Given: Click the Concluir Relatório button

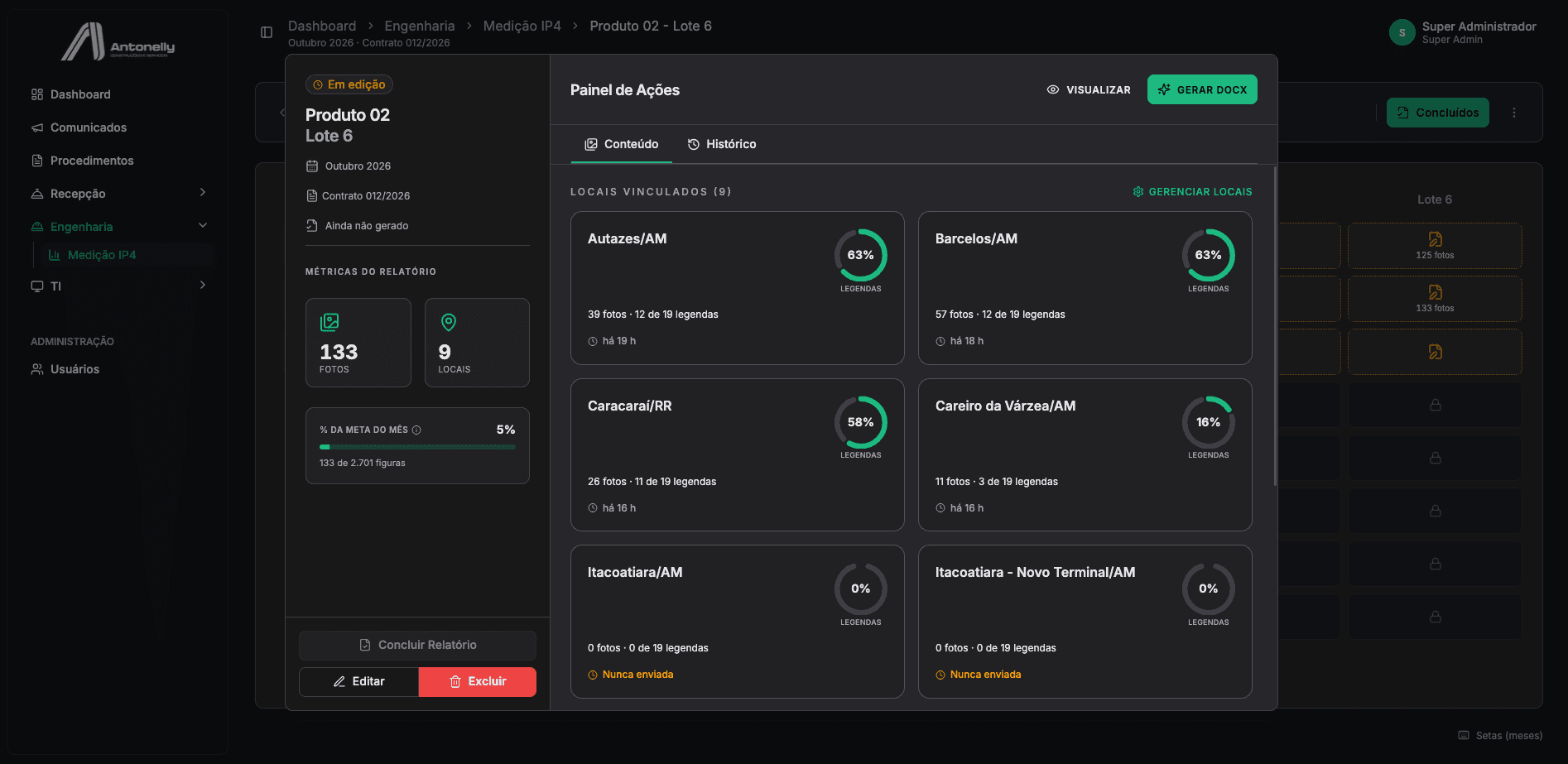Looking at the screenshot, I should [x=417, y=645].
